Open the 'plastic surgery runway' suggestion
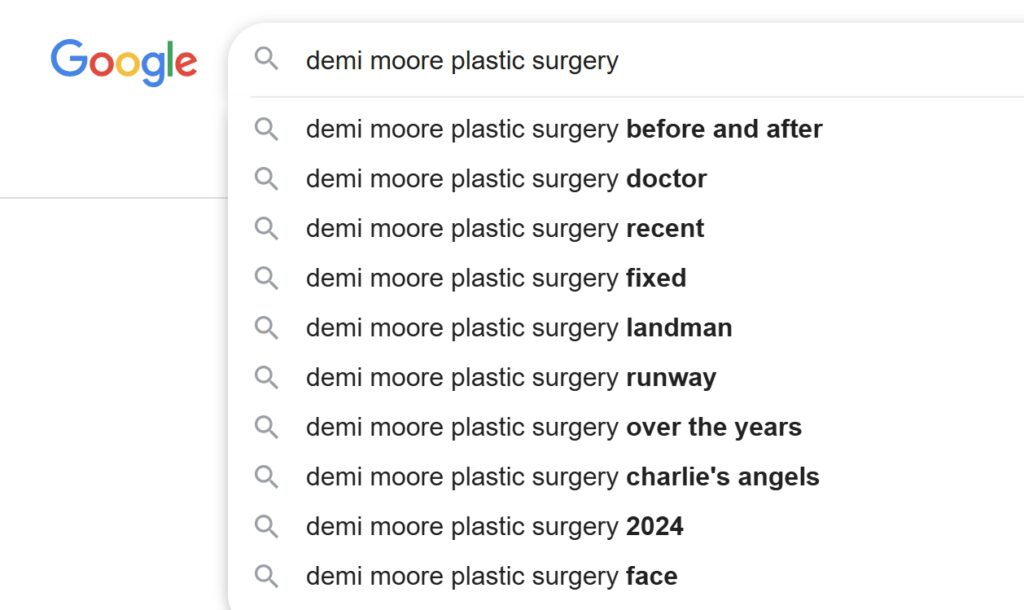This screenshot has height=610, width=1024. click(511, 377)
